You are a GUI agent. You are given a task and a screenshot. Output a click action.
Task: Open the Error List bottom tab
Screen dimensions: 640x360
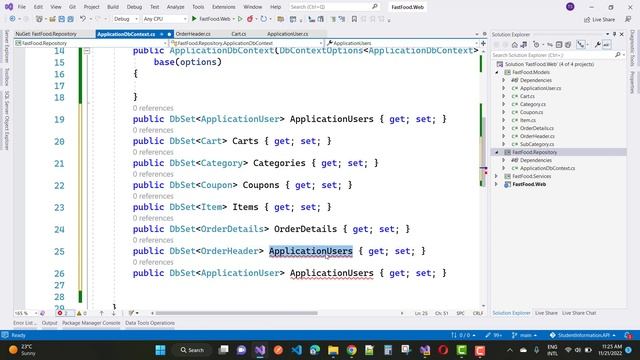[x=24, y=323]
